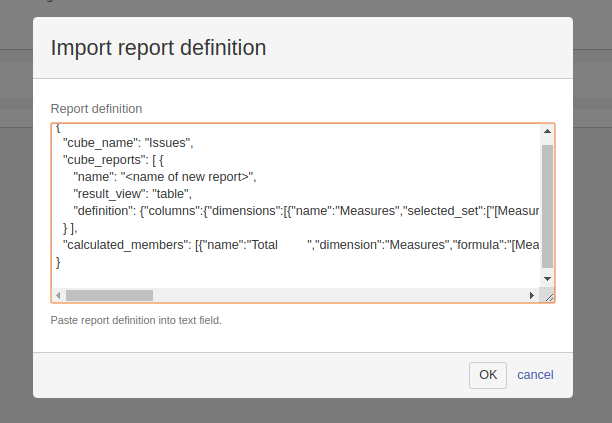
Task: Click the OK button
Action: click(x=487, y=375)
